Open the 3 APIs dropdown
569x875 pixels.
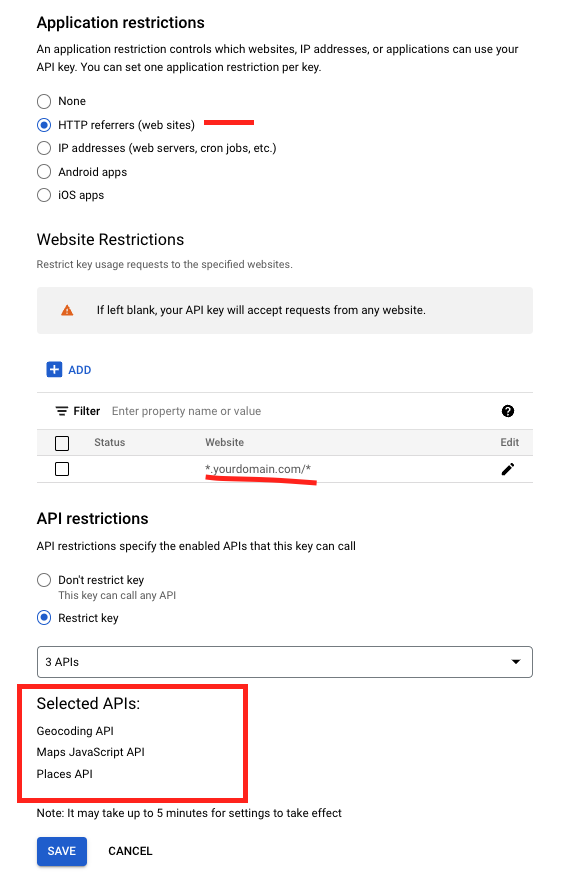pyautogui.click(x=284, y=662)
